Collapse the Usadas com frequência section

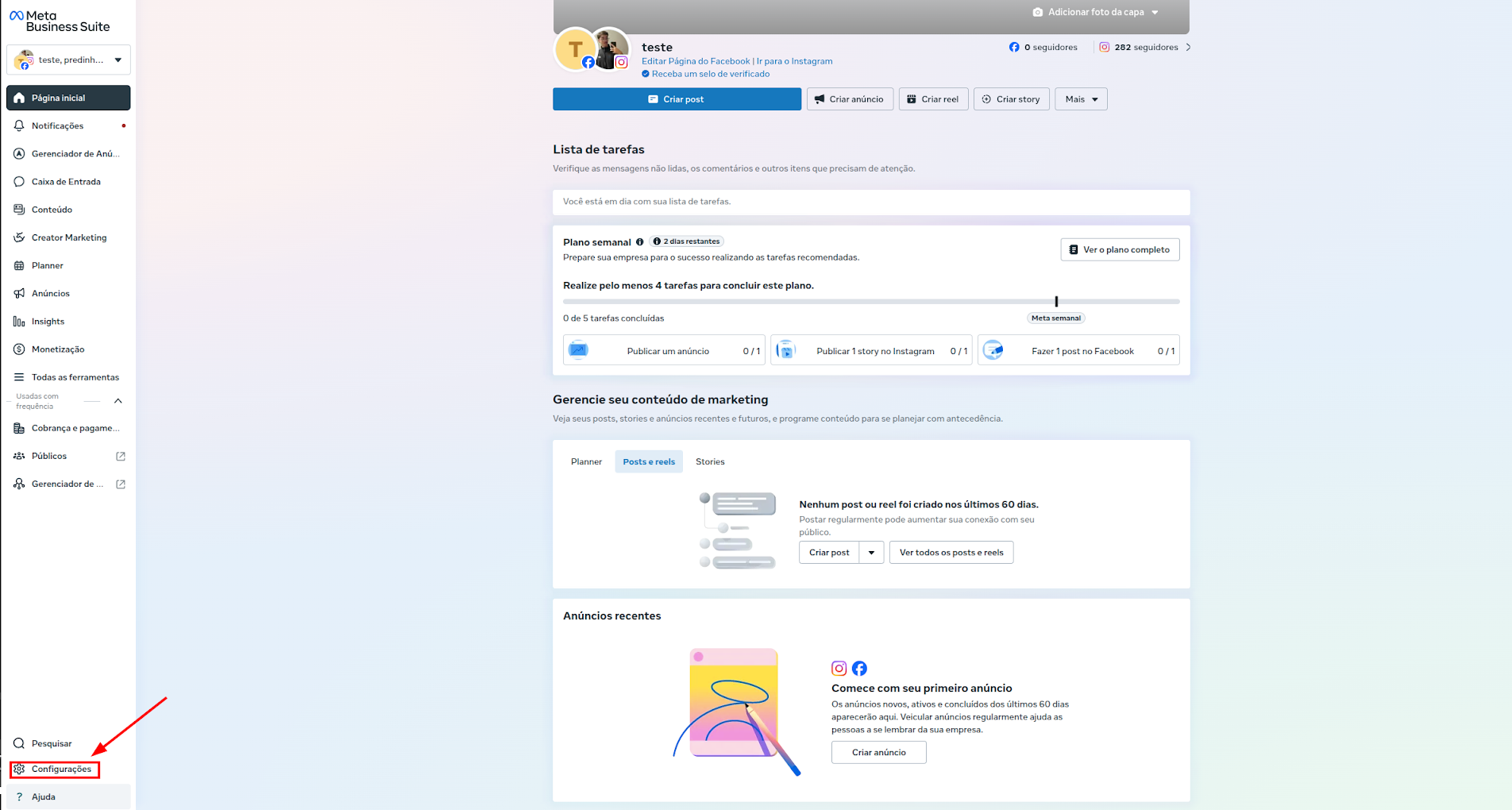click(118, 401)
